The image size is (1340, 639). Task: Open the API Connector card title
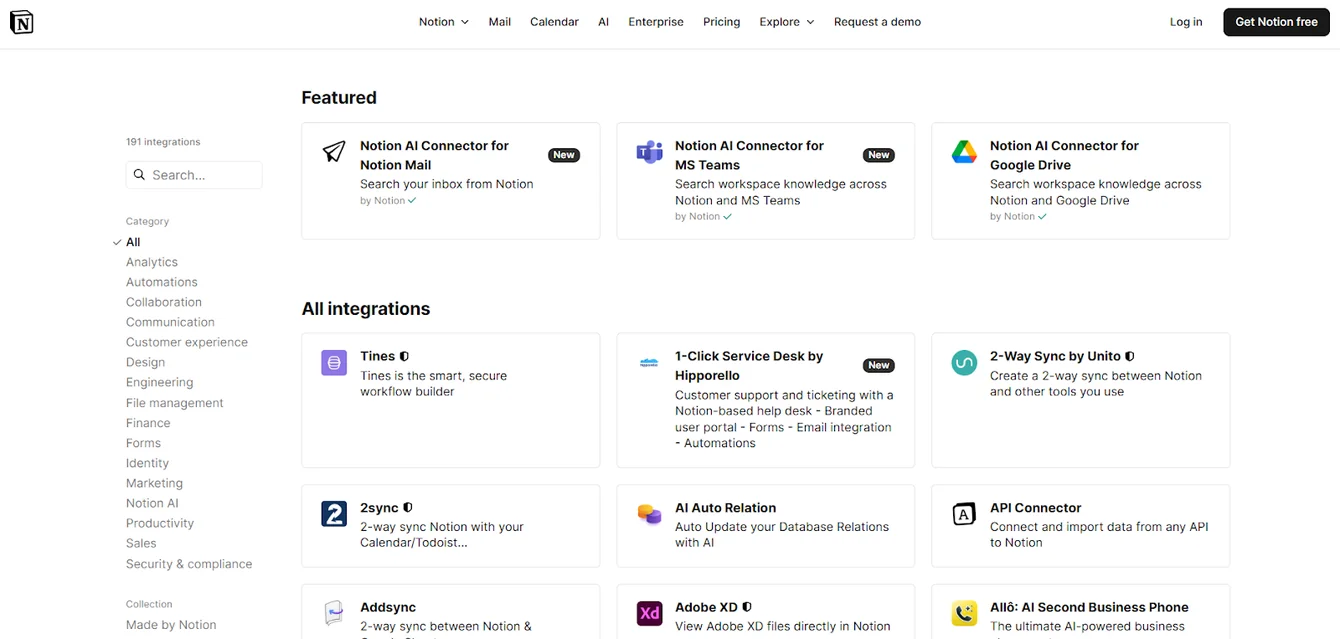tap(1036, 508)
